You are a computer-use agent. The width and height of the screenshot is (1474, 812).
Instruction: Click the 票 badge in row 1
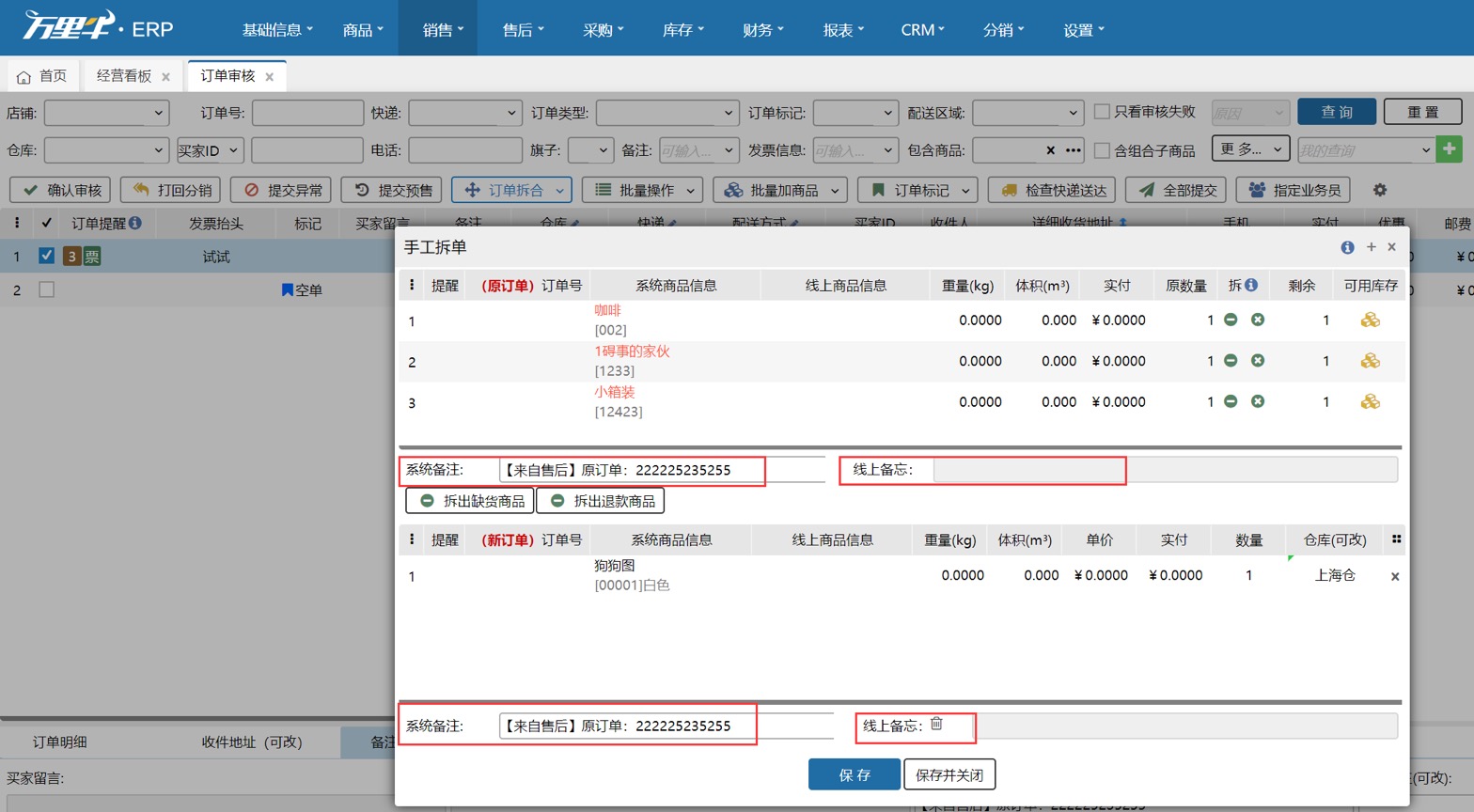pos(91,256)
